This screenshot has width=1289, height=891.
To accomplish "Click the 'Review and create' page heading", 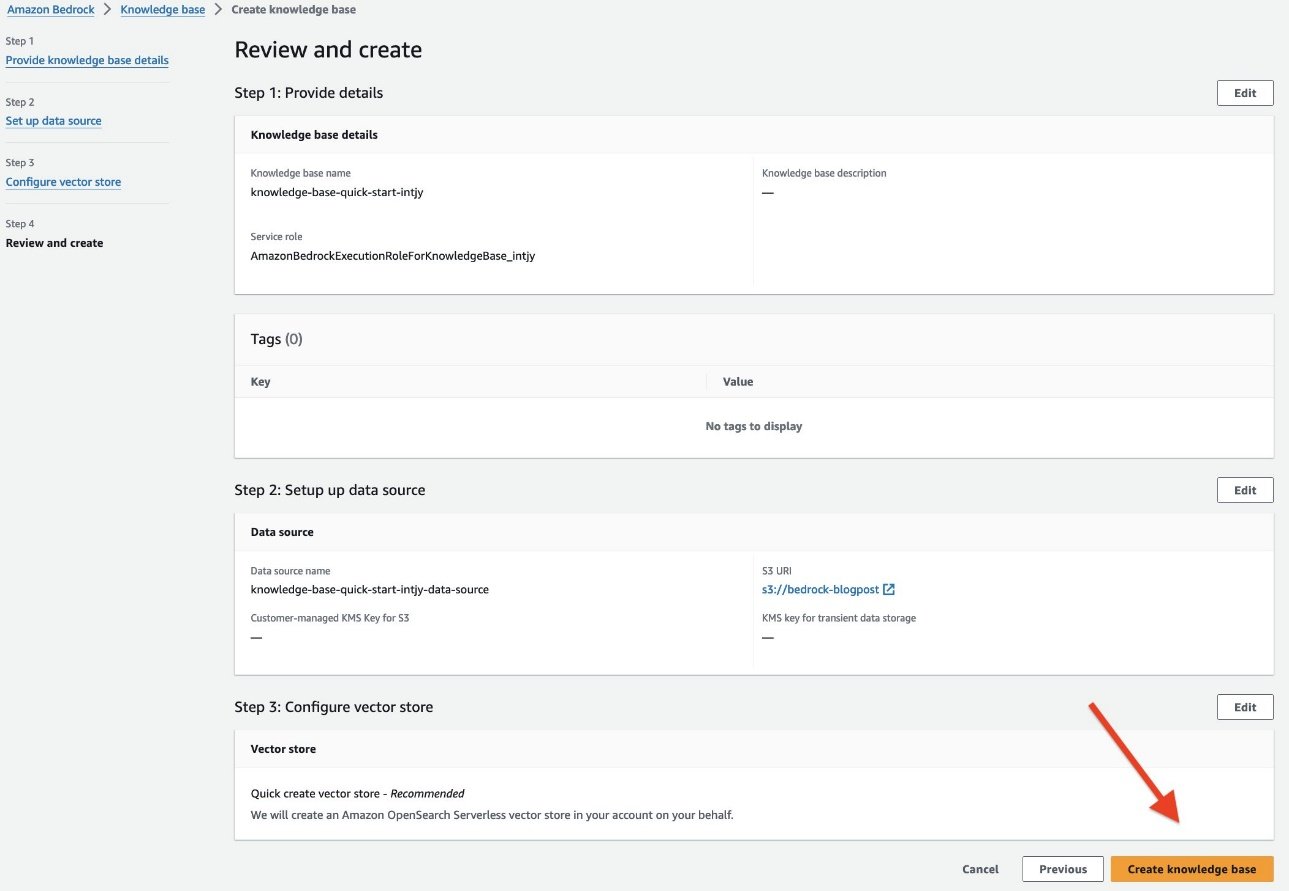I will 328,50.
